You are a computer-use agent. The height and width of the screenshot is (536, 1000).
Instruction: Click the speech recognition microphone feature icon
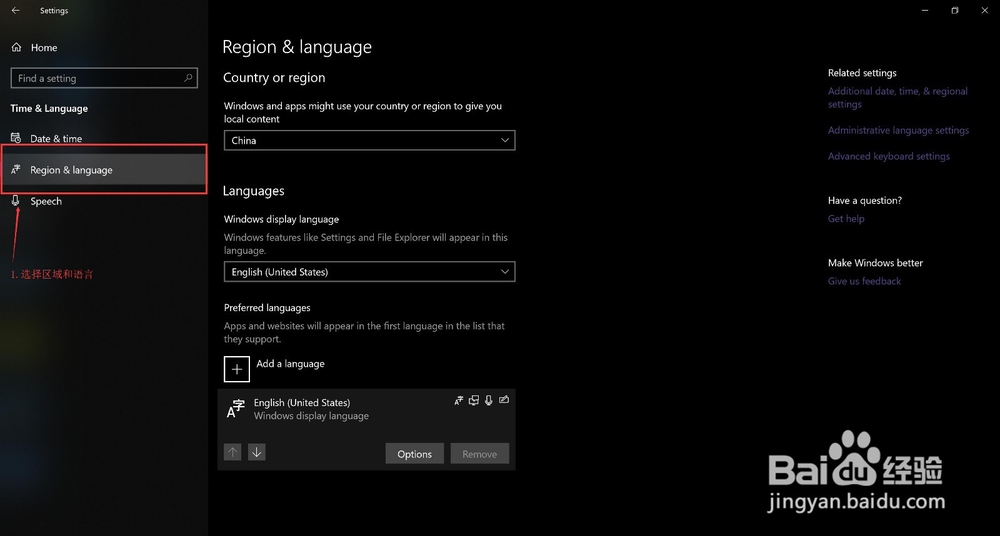[x=489, y=400]
